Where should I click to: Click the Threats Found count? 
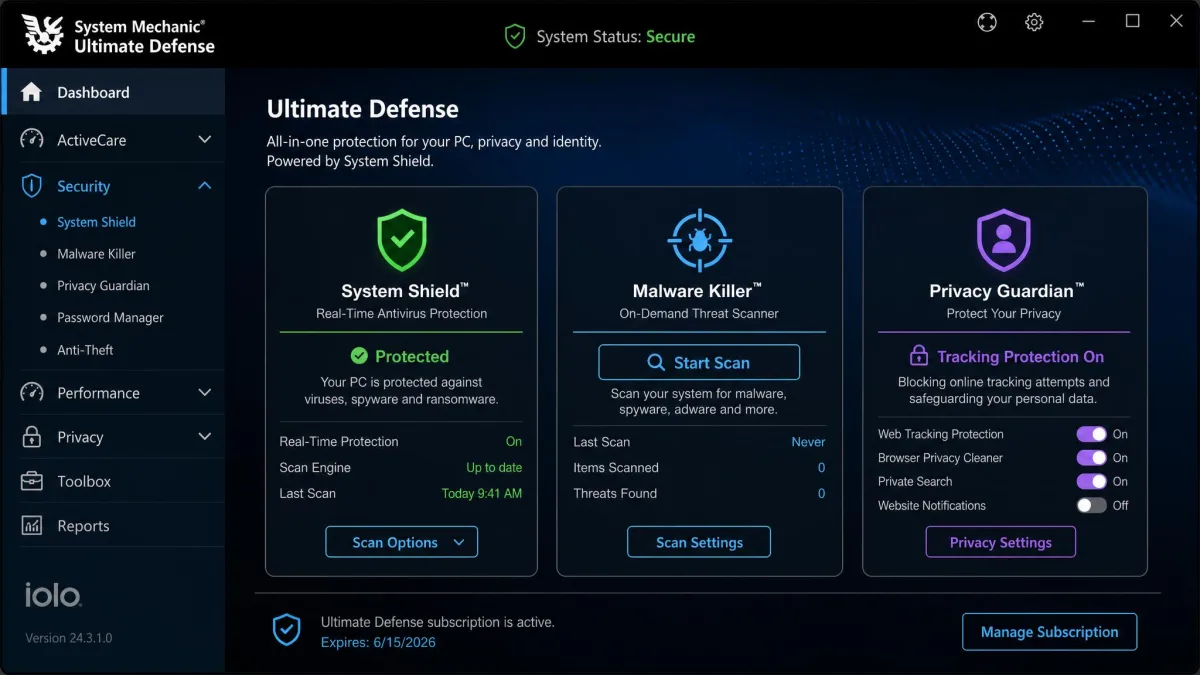(x=822, y=493)
